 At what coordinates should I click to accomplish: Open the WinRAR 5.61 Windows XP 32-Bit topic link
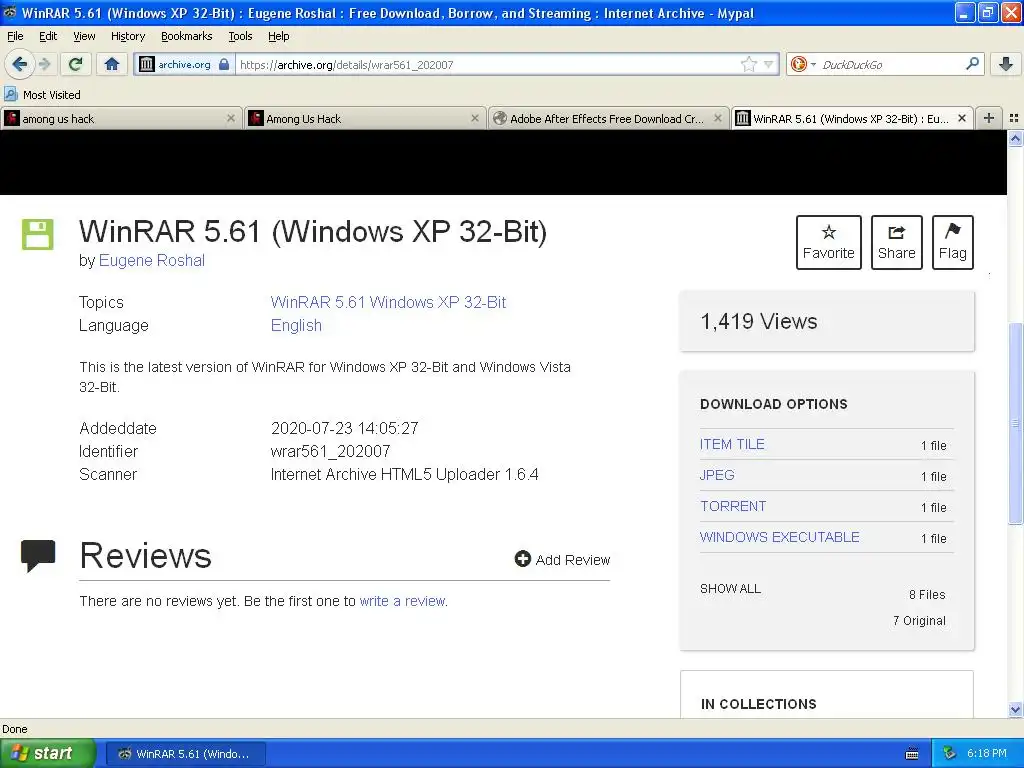click(388, 302)
